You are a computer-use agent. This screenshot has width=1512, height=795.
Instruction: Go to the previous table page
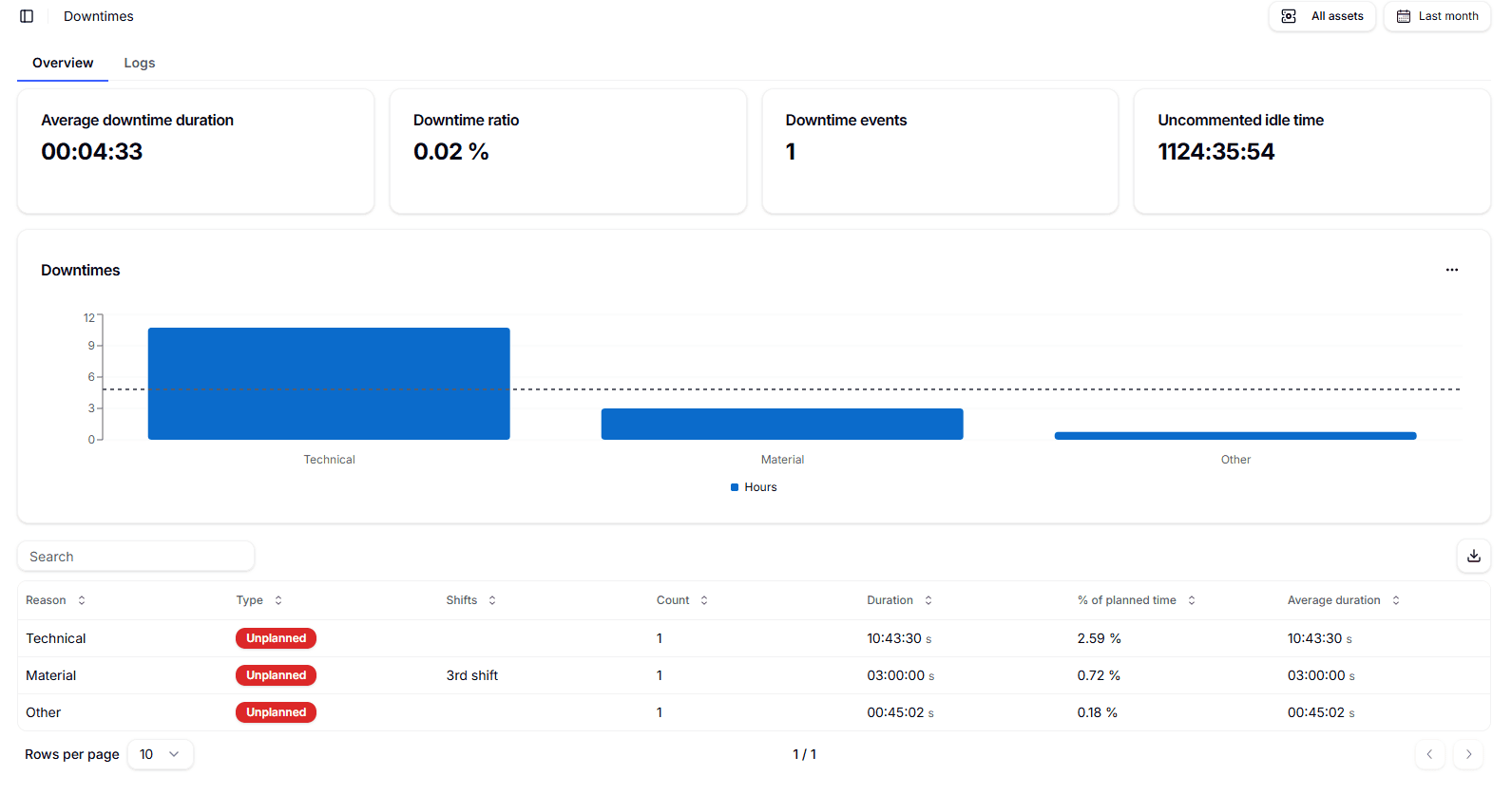[x=1429, y=754]
